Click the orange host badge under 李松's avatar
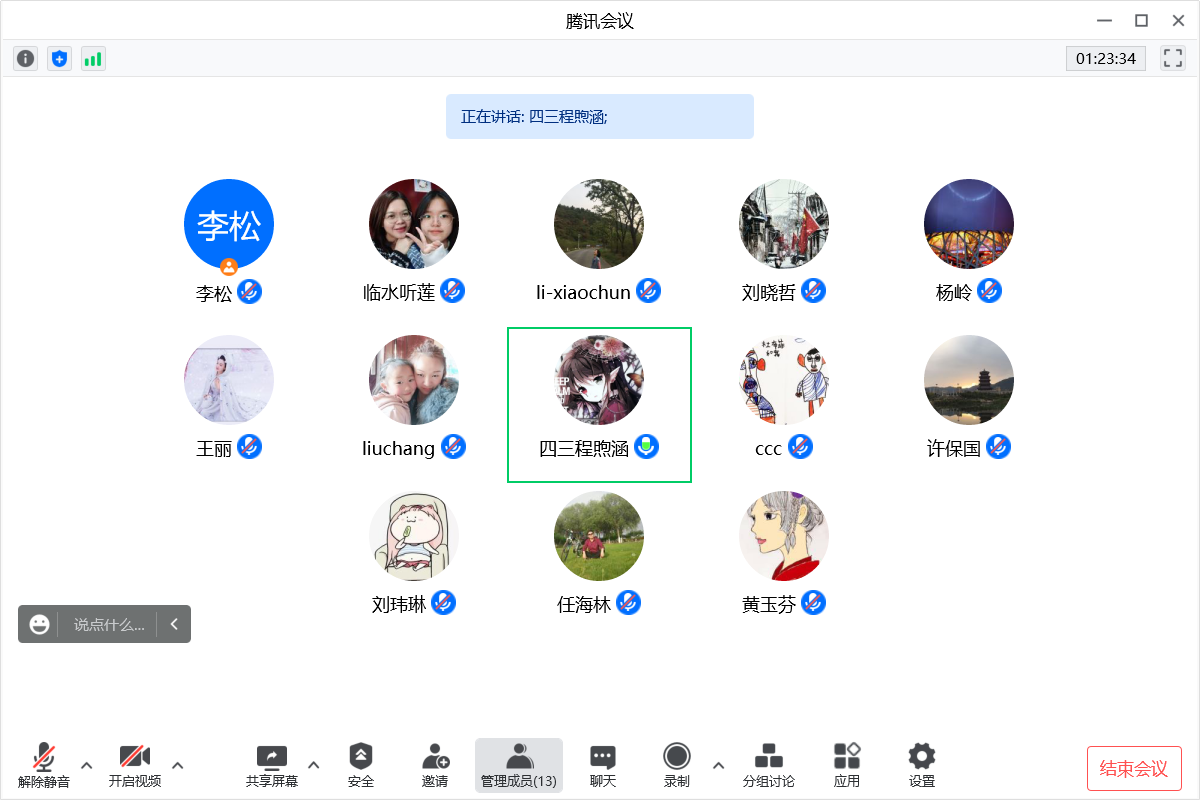This screenshot has height=800, width=1200. point(229,266)
